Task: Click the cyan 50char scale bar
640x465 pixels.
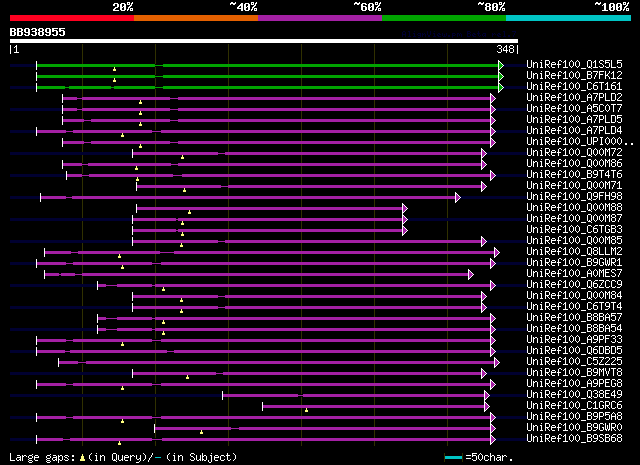Action: click(453, 458)
